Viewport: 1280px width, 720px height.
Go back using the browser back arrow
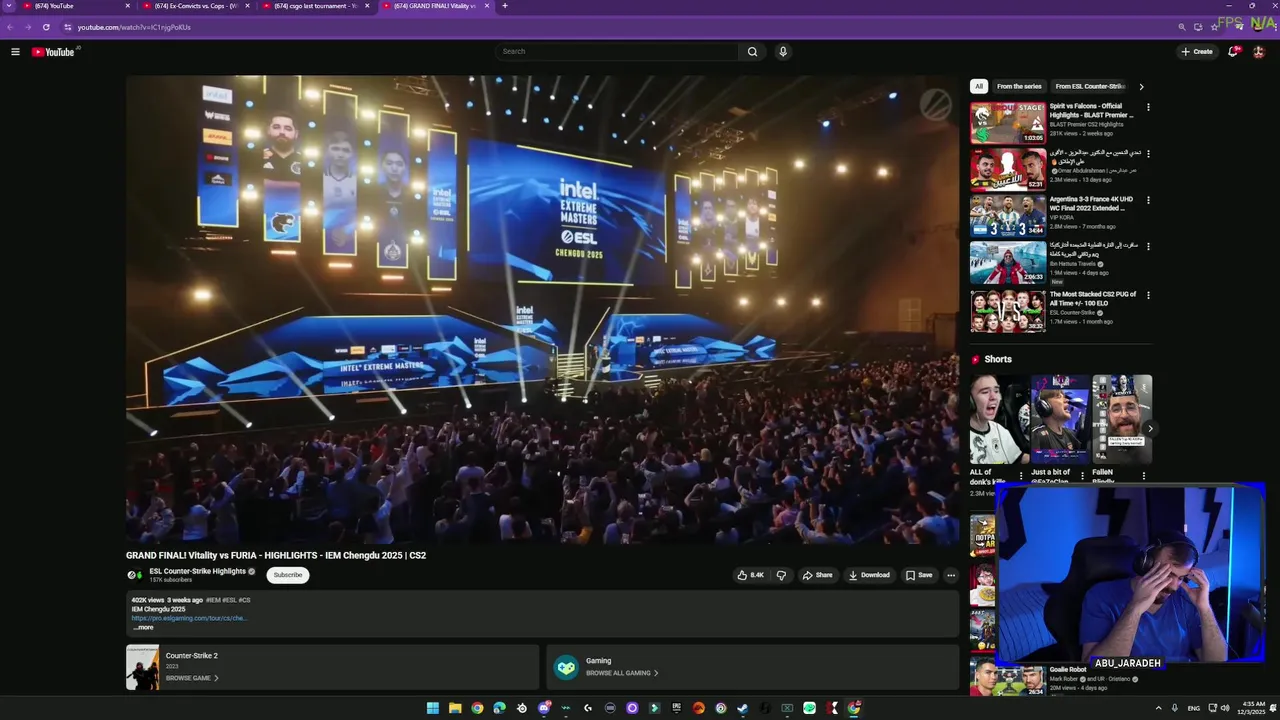tap(10, 27)
